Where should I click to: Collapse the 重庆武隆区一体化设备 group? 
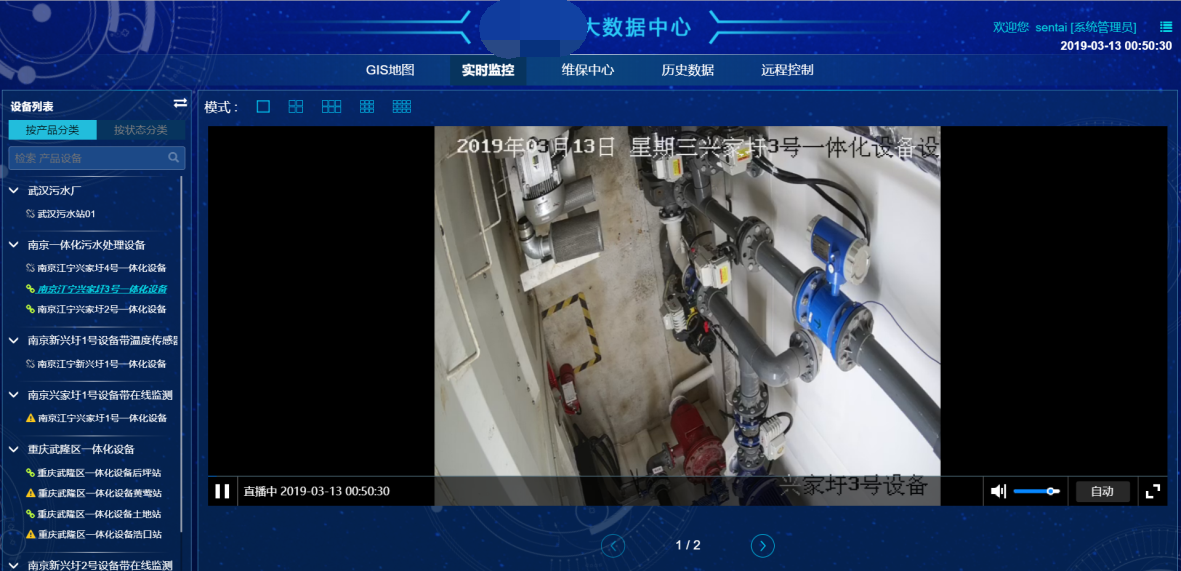pos(14,449)
